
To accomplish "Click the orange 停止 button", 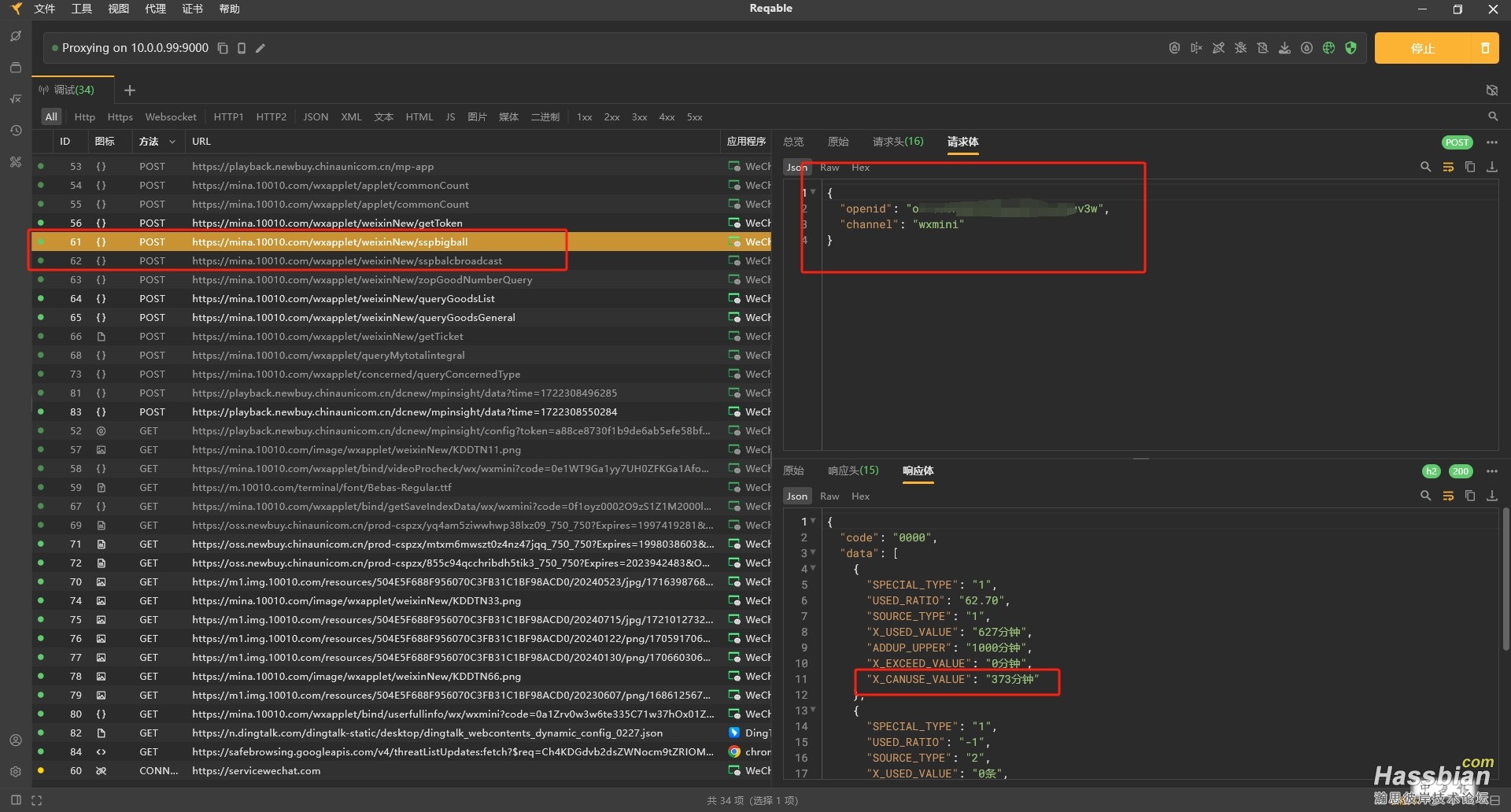I will [1423, 48].
